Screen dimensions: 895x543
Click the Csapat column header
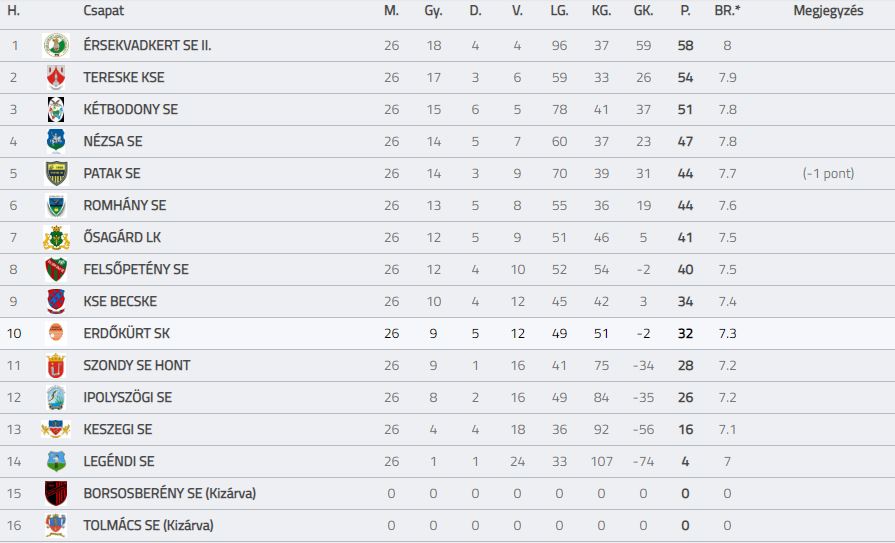tap(103, 10)
